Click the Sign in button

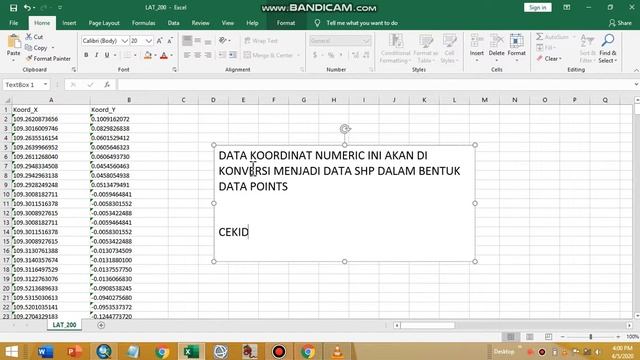(x=538, y=7)
